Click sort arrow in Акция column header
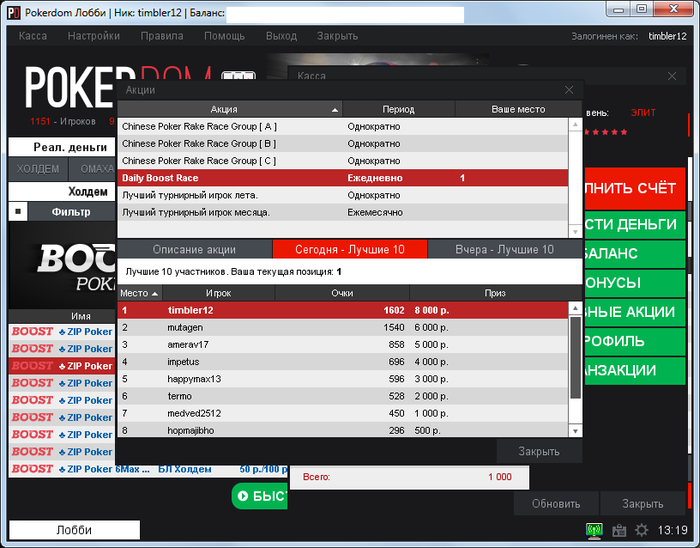The height and width of the screenshot is (548, 700). tap(335, 110)
